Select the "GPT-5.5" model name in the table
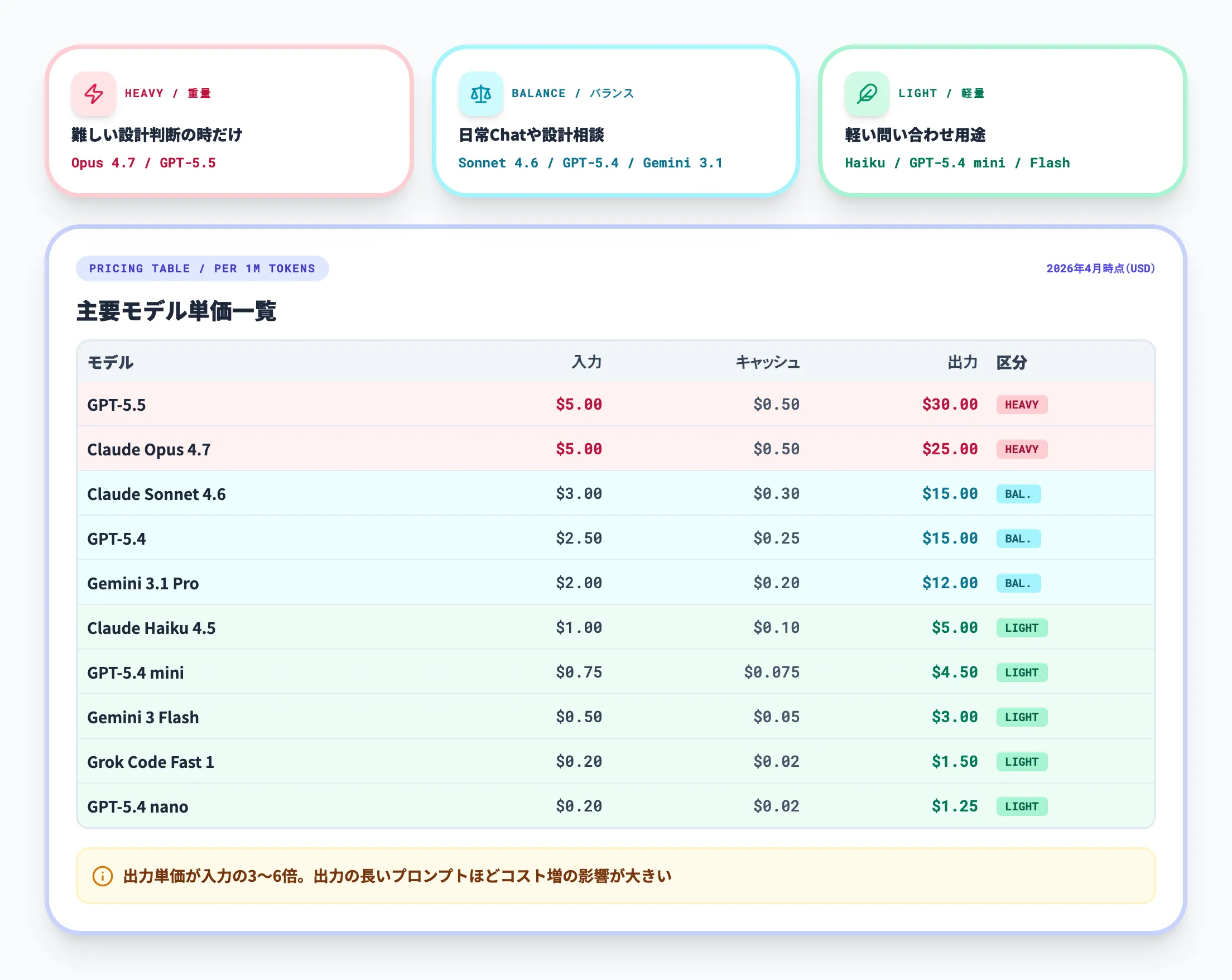 [x=117, y=405]
